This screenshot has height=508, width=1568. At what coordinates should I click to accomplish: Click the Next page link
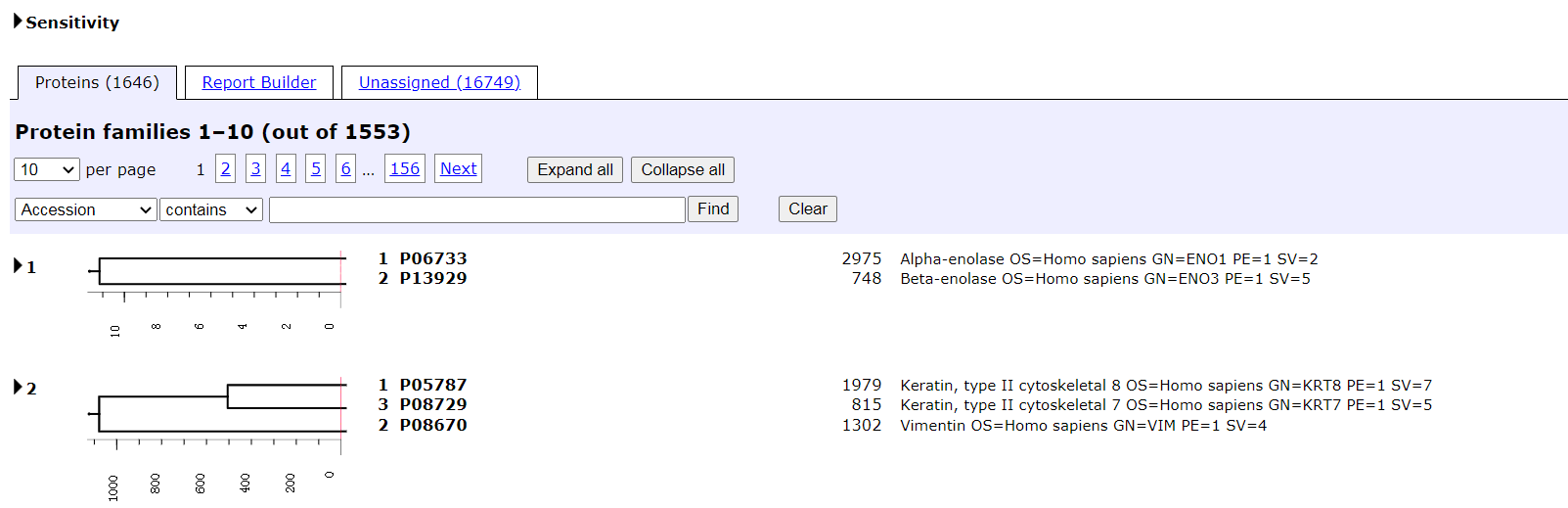coord(459,168)
